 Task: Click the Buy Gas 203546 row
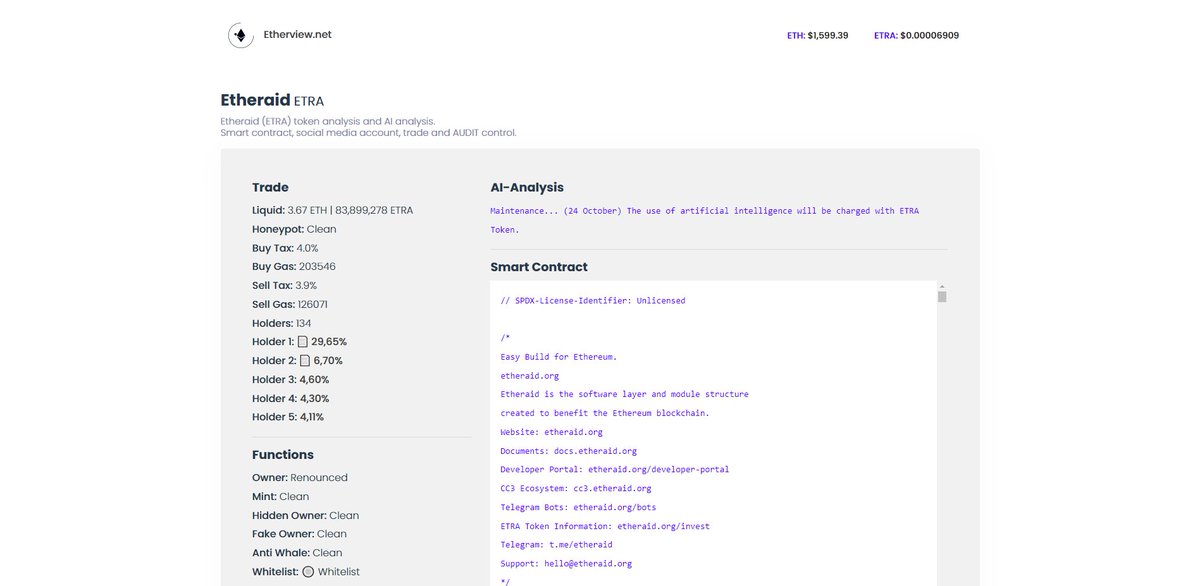(294, 267)
